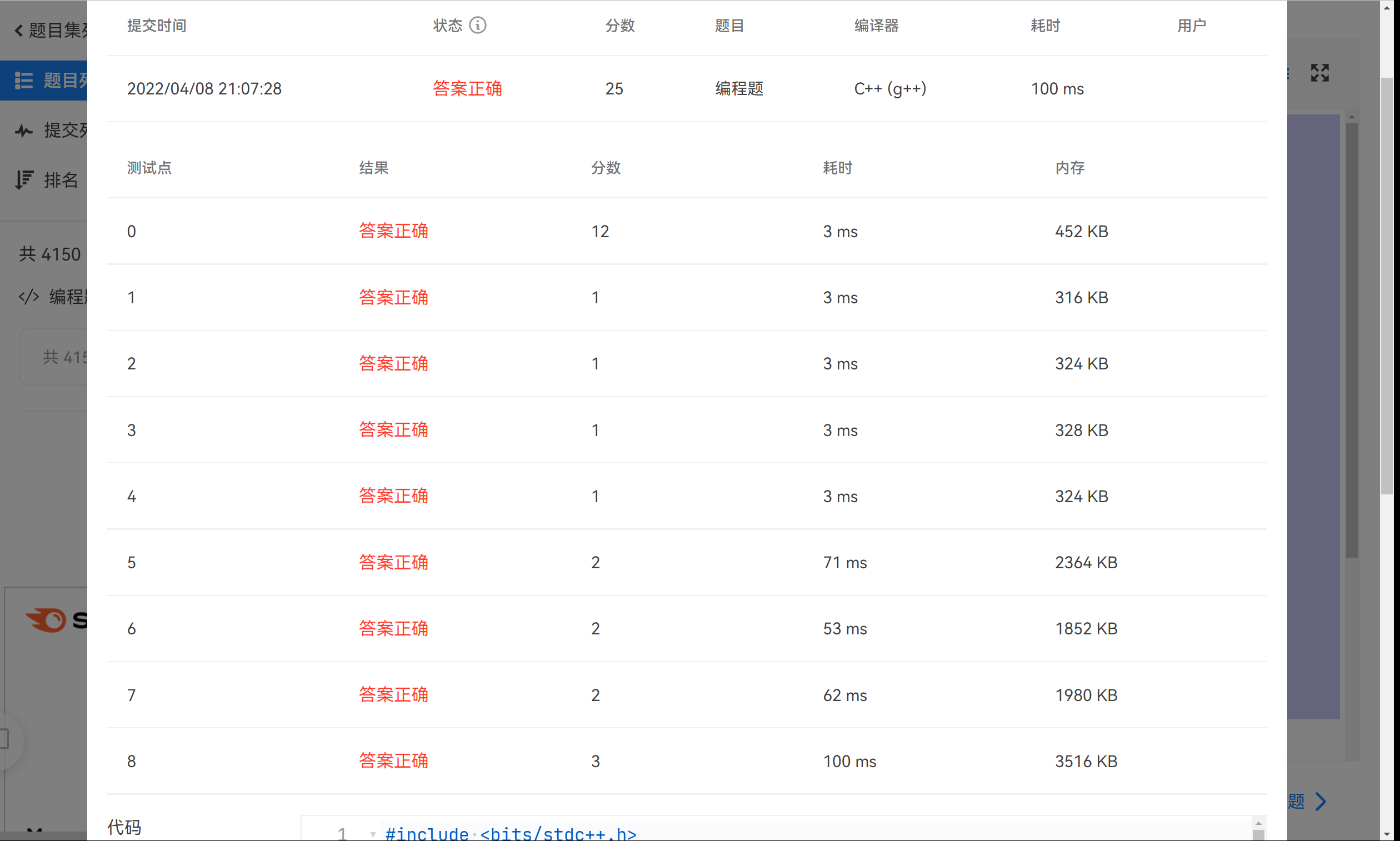
Task: Click the Semrush logo
Action: point(47,620)
